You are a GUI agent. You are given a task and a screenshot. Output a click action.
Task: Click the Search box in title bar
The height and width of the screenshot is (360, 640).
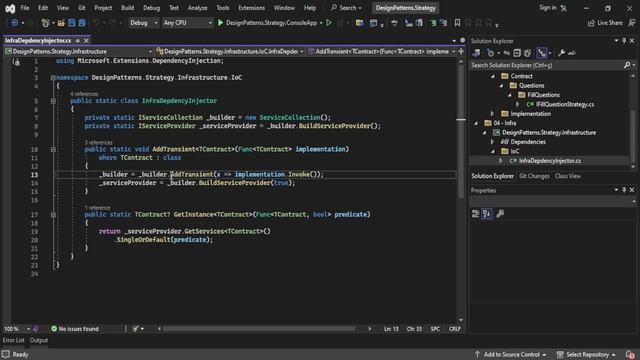[x=346, y=8]
